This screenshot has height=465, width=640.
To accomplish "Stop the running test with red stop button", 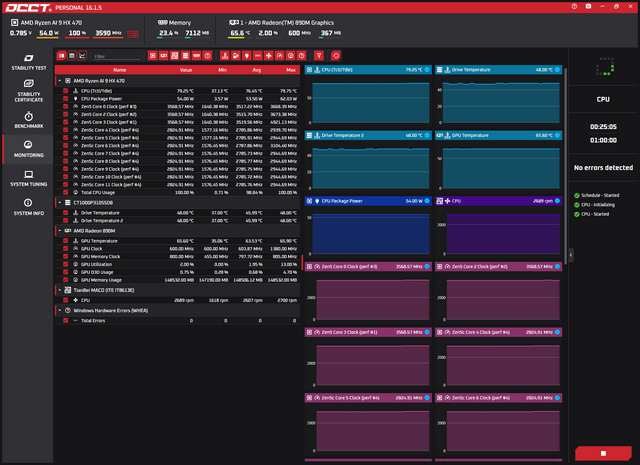I will click(x=603, y=453).
